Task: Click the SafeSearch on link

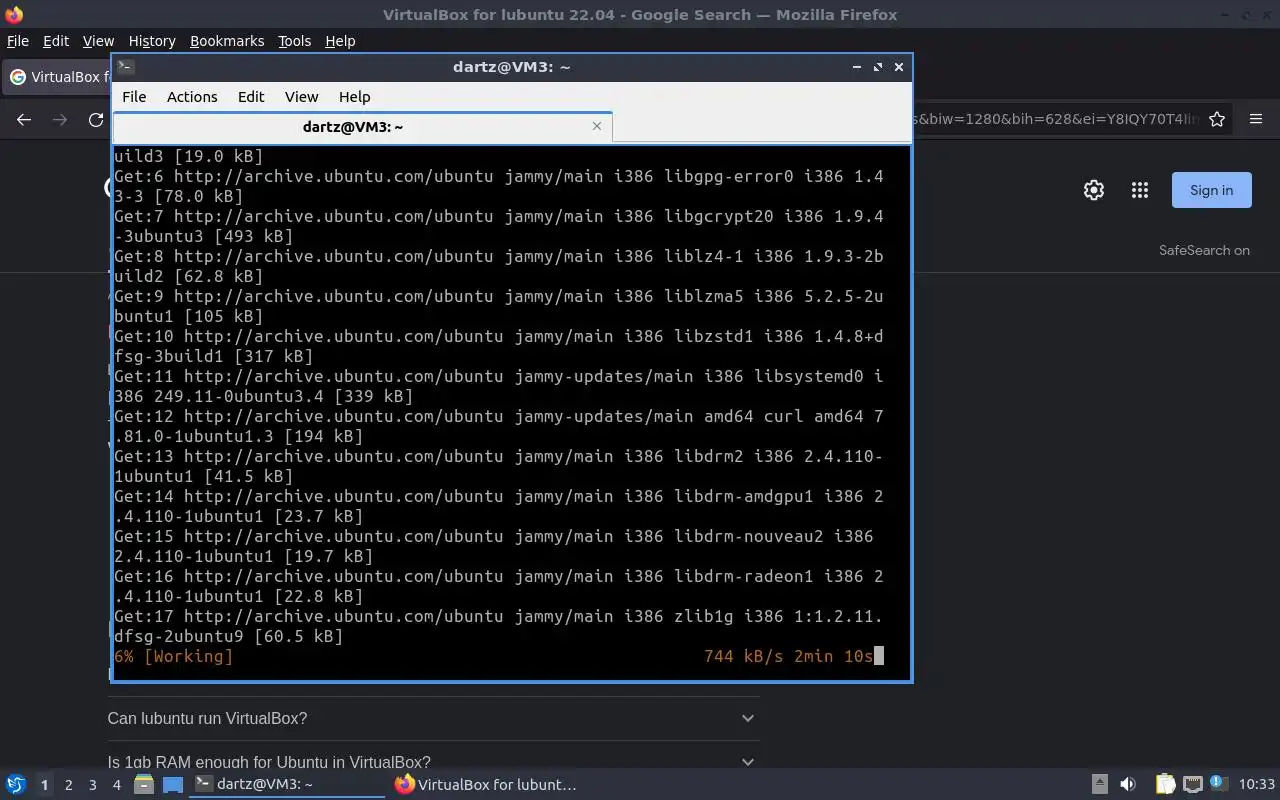Action: click(1204, 250)
